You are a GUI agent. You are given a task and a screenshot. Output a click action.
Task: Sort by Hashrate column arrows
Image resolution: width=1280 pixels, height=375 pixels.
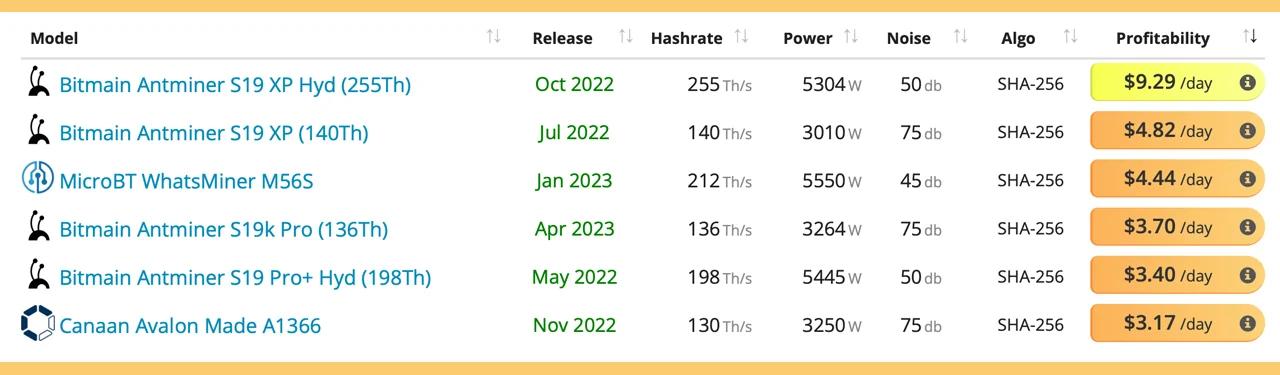(741, 37)
